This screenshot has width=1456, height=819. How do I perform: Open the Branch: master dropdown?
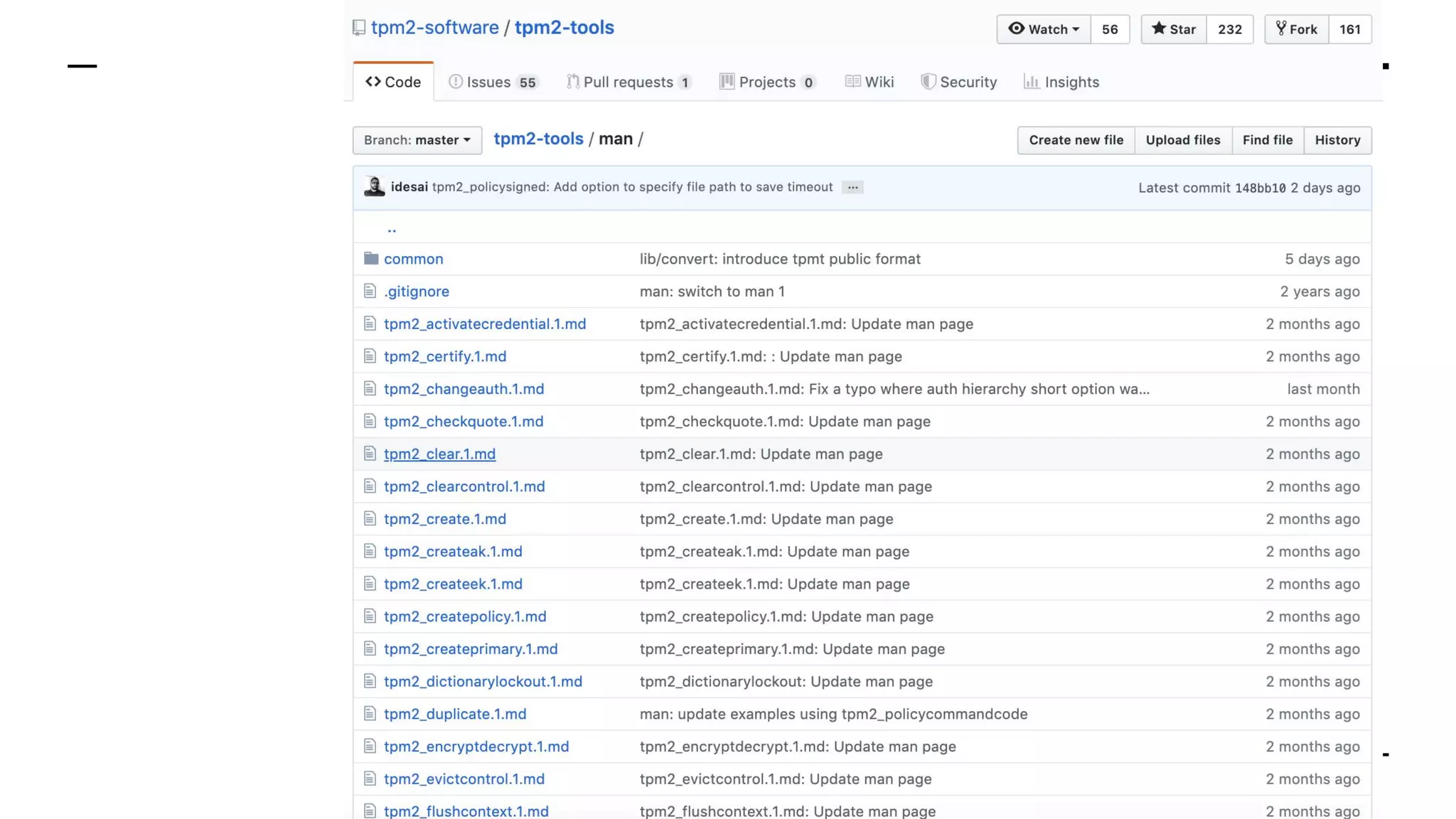(x=417, y=140)
